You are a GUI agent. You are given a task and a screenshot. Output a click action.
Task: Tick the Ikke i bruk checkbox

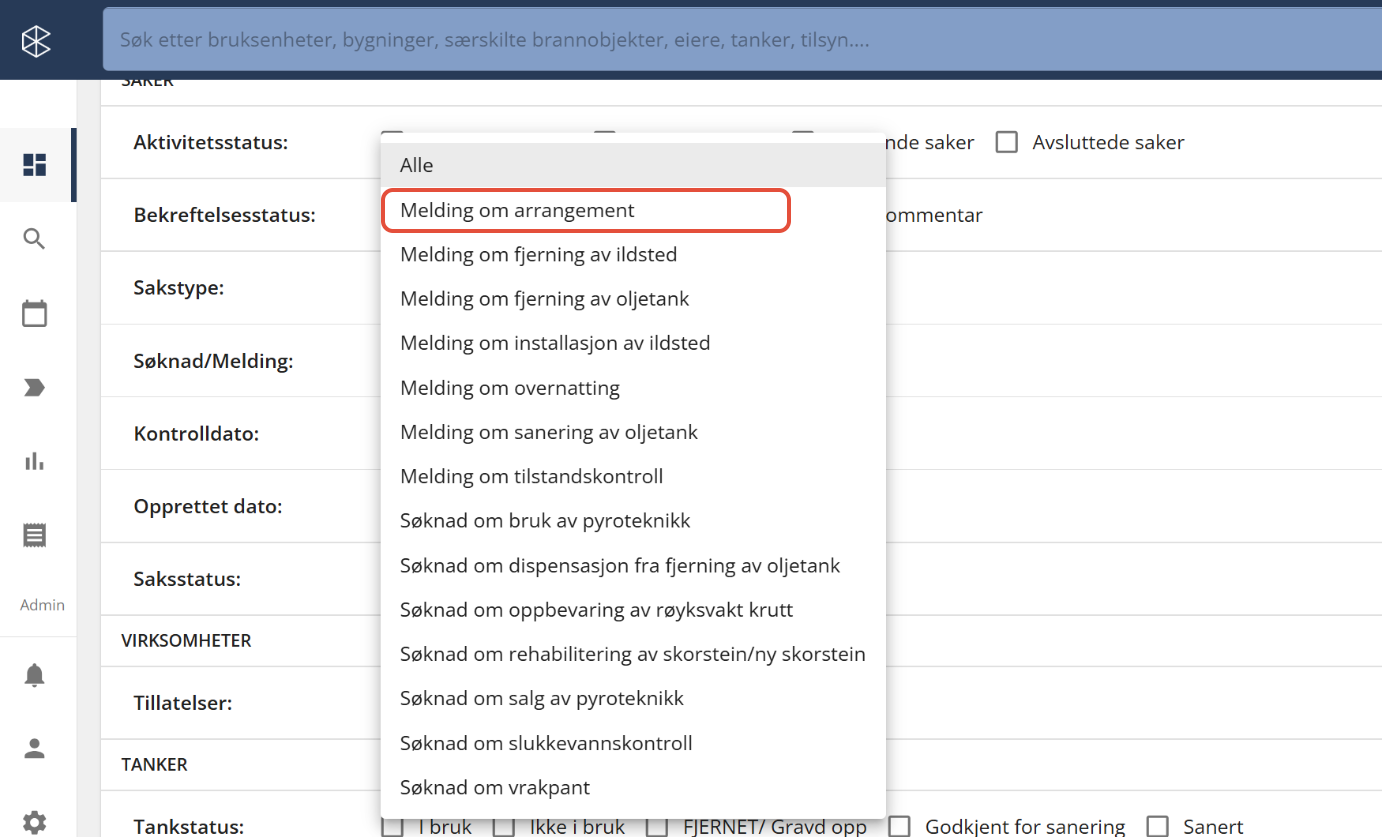click(x=504, y=827)
